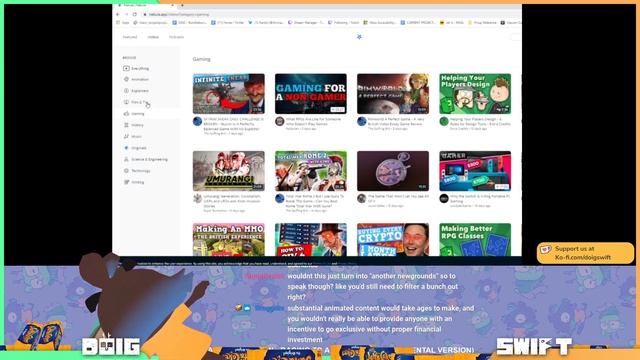Select the Explainers category in the sidebar
The width and height of the screenshot is (640, 360).
click(136, 91)
